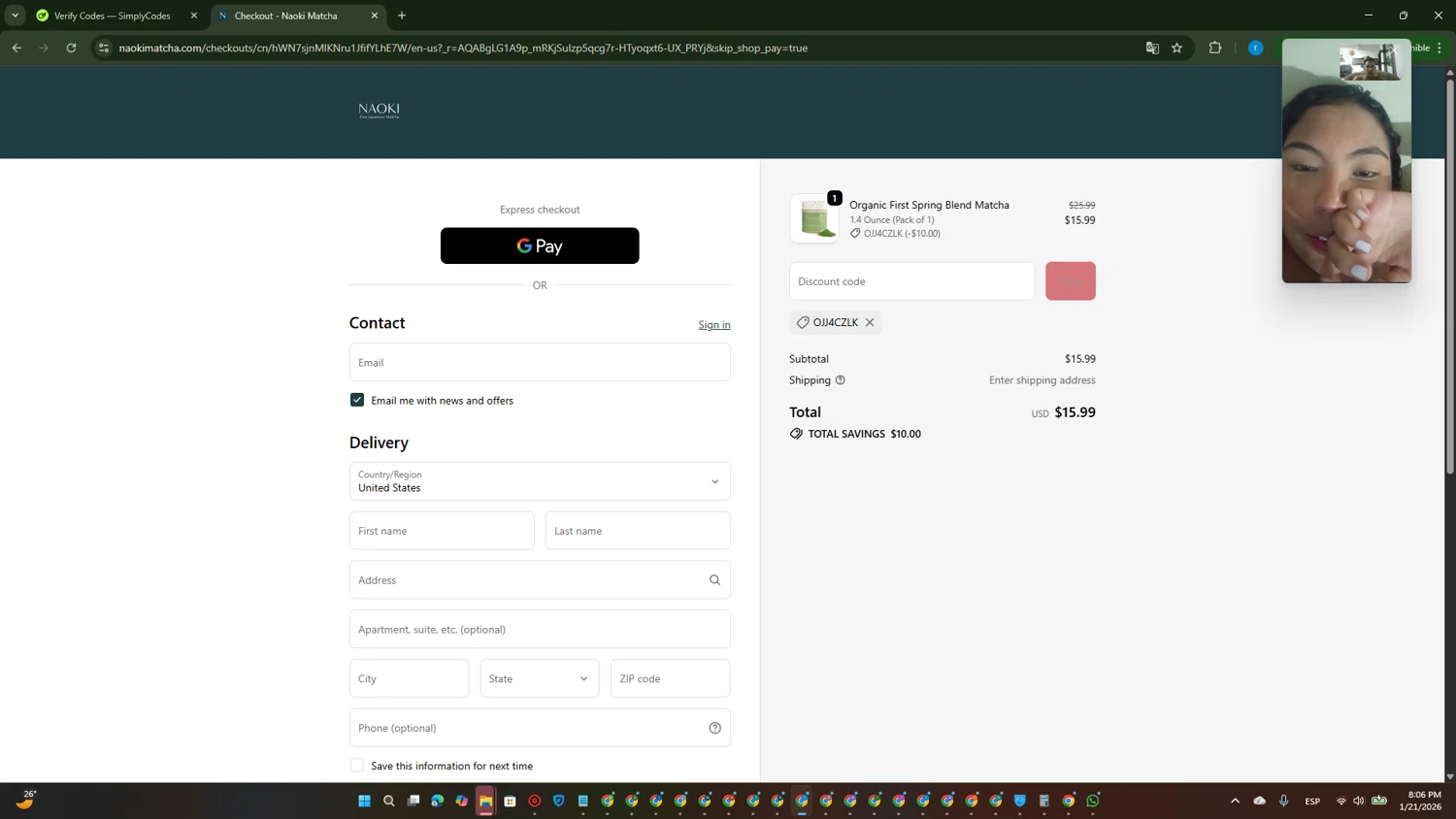Open Calculator from the taskbar

point(1044,801)
